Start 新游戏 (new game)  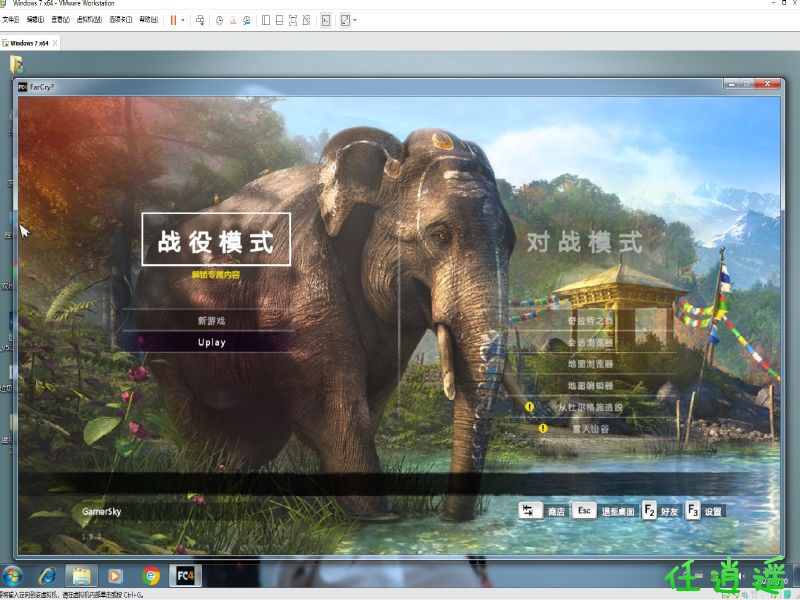(211, 320)
